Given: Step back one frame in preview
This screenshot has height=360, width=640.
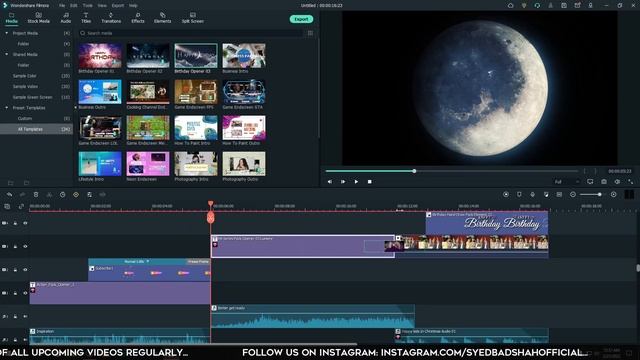Looking at the screenshot, I should pos(330,182).
